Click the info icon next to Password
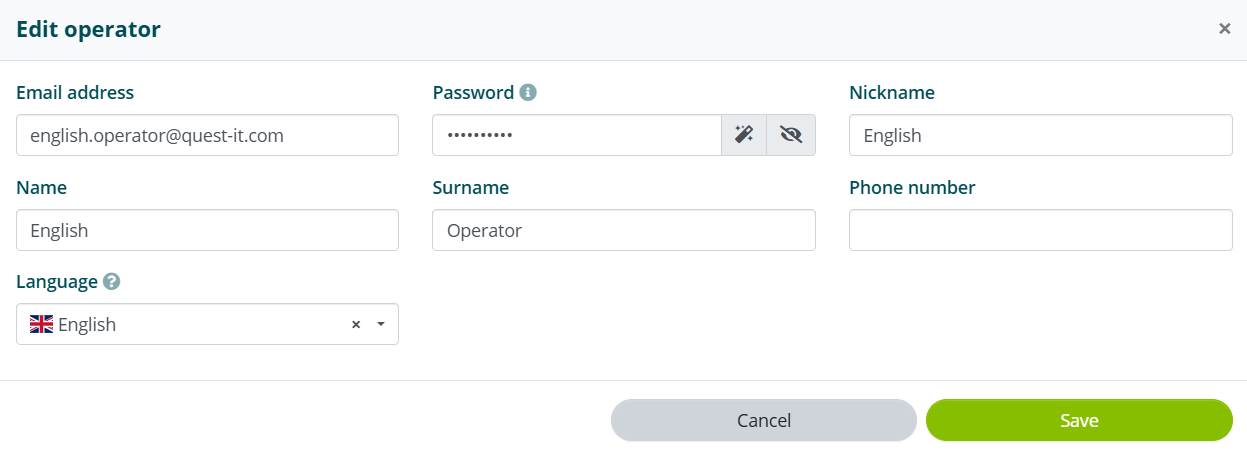Viewport: 1247px width, 456px height. (x=528, y=93)
